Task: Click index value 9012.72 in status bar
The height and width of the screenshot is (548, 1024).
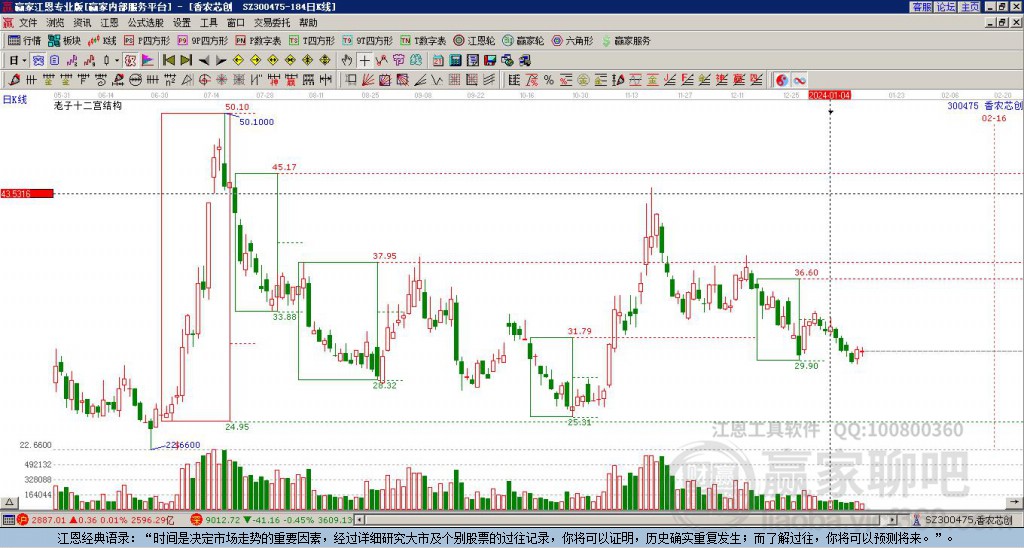Action: [223, 520]
